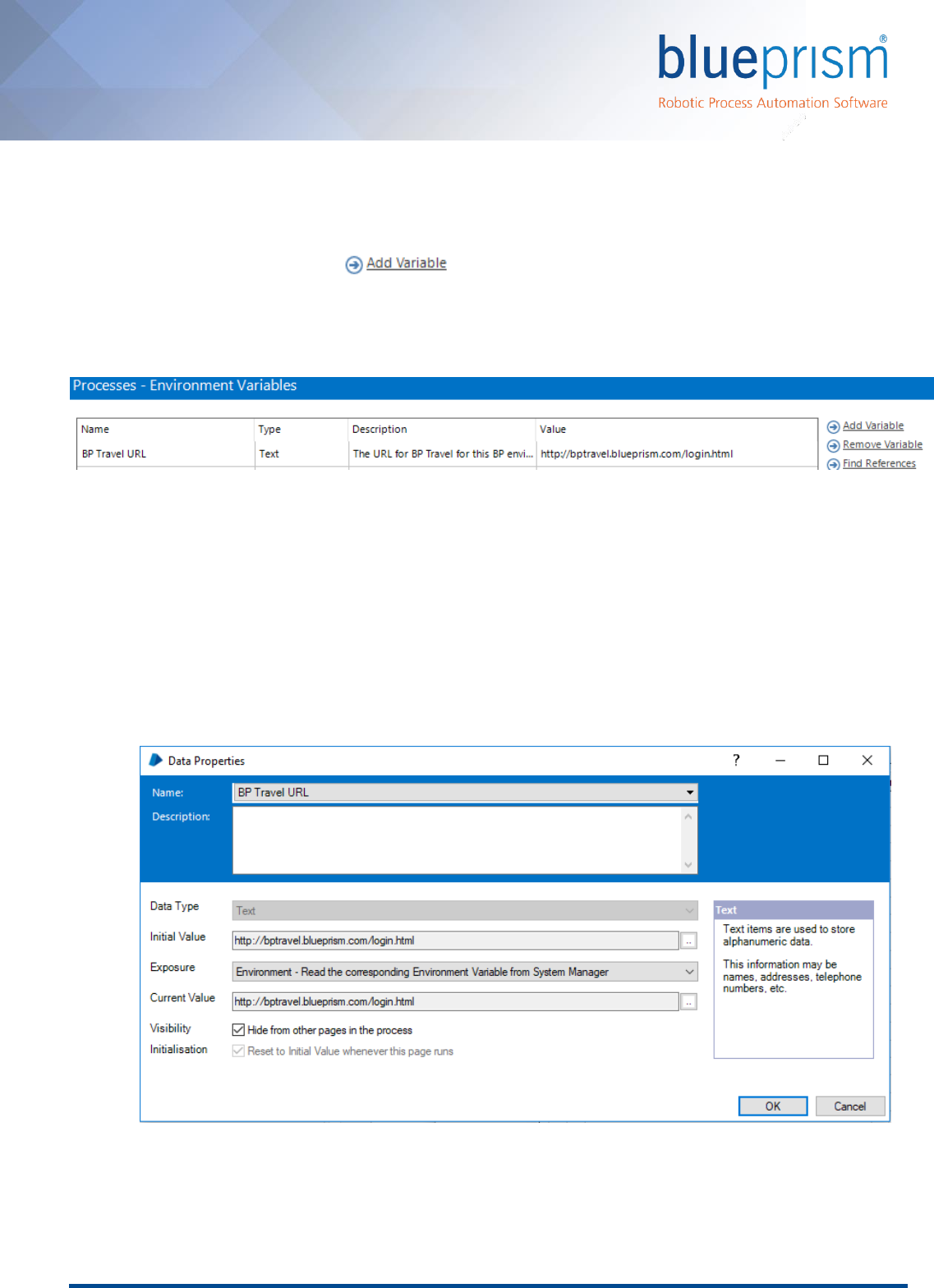
Task: Click the Type column header
Action: [269, 429]
